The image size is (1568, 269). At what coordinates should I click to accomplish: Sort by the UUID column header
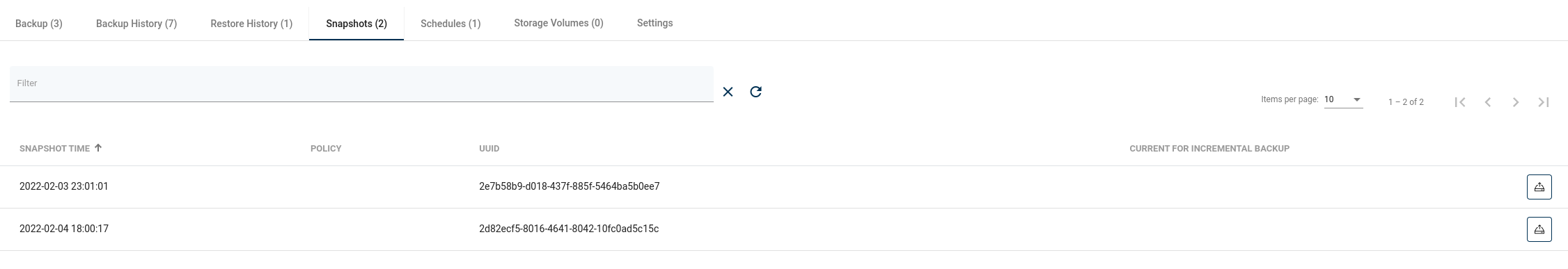[x=489, y=149]
